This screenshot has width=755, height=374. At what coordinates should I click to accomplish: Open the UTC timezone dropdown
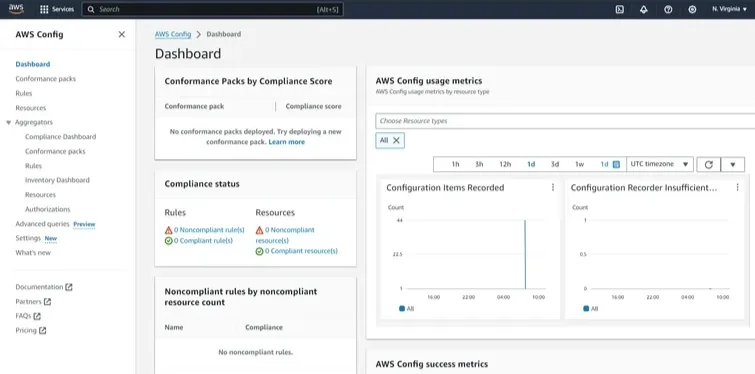click(x=660, y=164)
